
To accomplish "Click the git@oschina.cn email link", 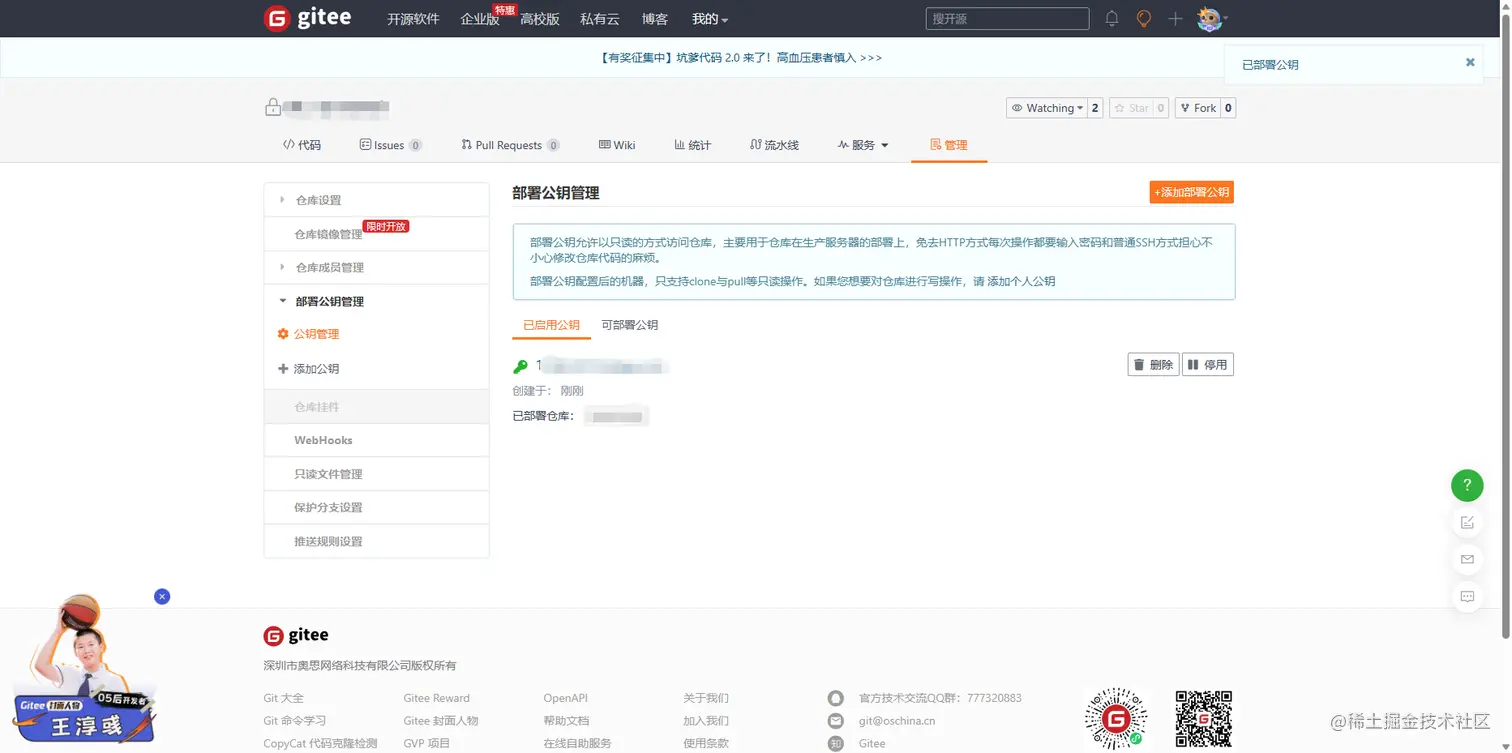I will (897, 721).
